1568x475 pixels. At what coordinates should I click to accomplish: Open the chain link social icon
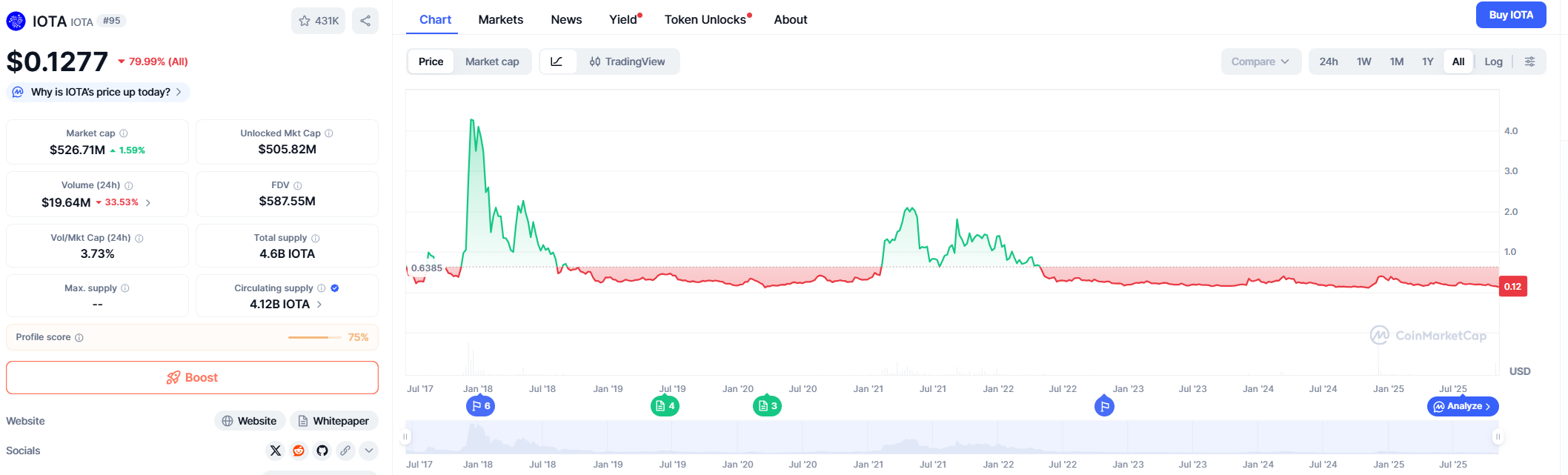point(345,451)
